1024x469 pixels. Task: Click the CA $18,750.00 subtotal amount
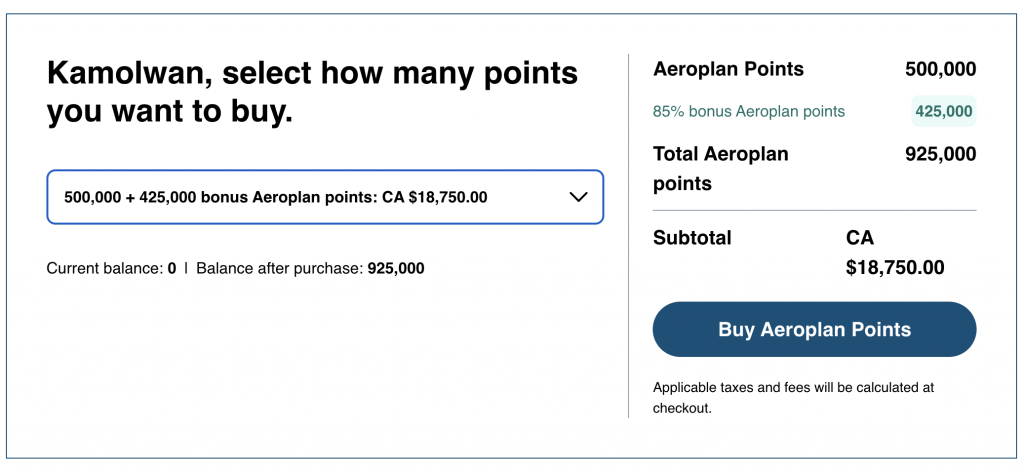click(x=895, y=253)
